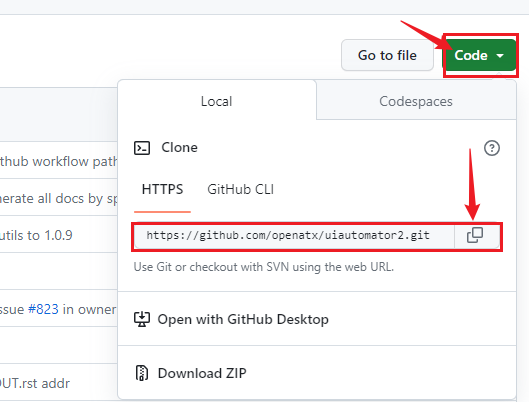529x402 pixels.
Task: Click the repository HTTPS URL field
Action: tap(294, 235)
